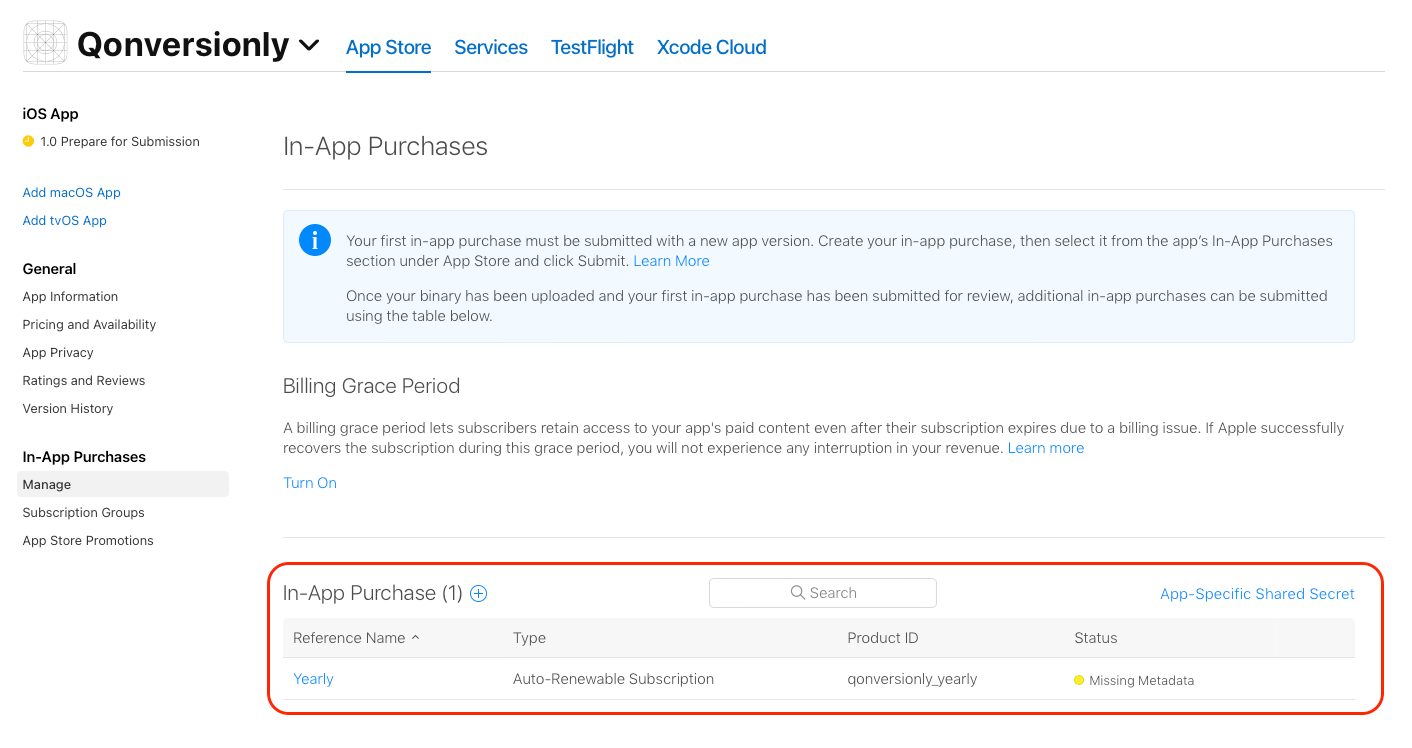1412x748 pixels.
Task: Click the Type column header
Action: click(529, 638)
